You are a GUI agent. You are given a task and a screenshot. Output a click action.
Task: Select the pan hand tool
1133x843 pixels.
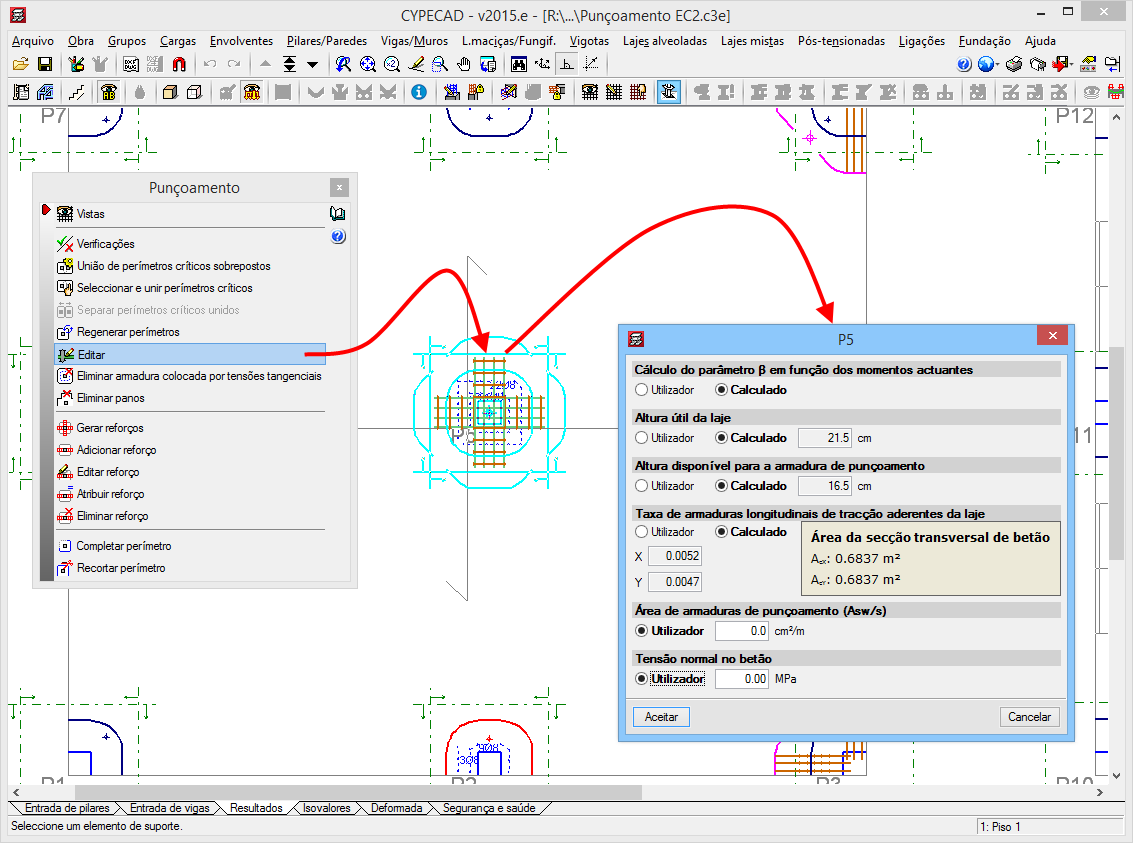(x=464, y=64)
